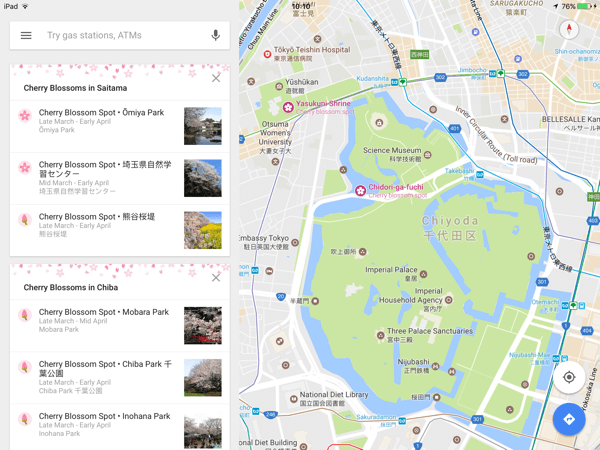Image resolution: width=600 pixels, height=450 pixels.
Task: Tap the Jimbocho station icon
Action: tap(492, 73)
